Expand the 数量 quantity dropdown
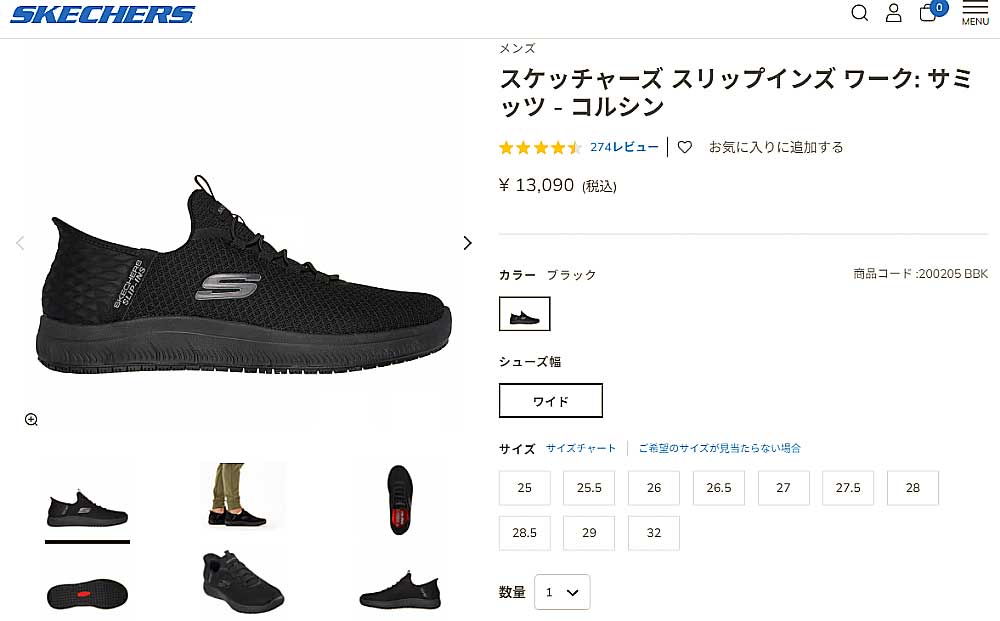 tap(562, 592)
